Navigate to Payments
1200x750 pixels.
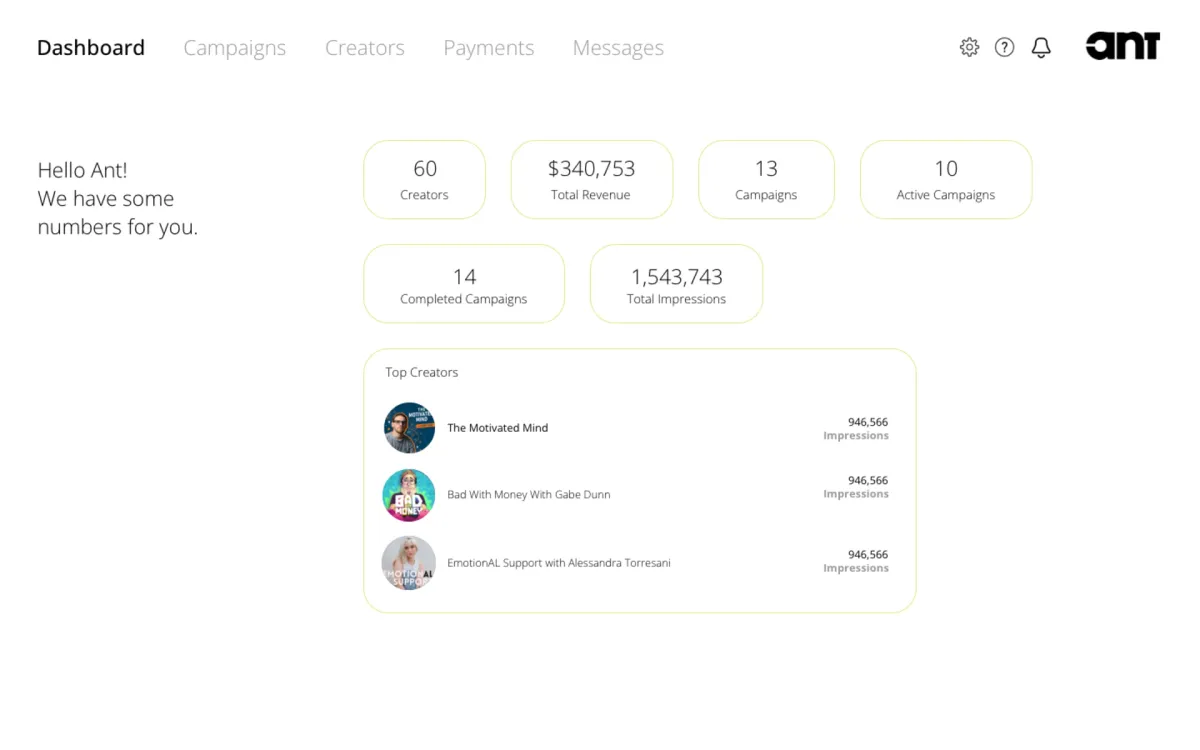point(488,47)
